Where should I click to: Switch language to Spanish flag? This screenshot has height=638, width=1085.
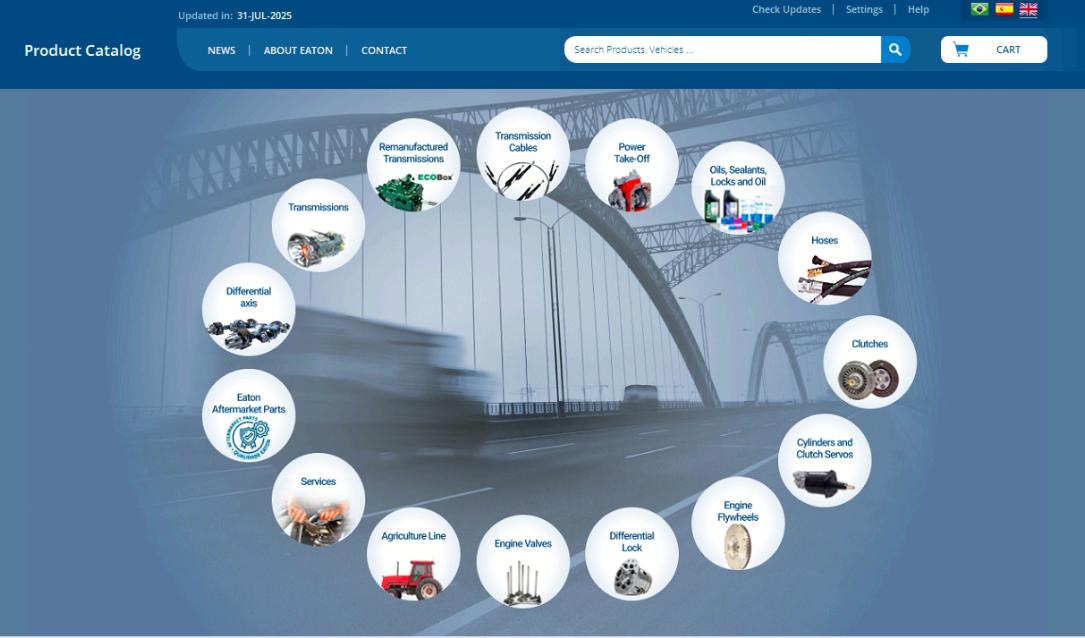click(1004, 10)
